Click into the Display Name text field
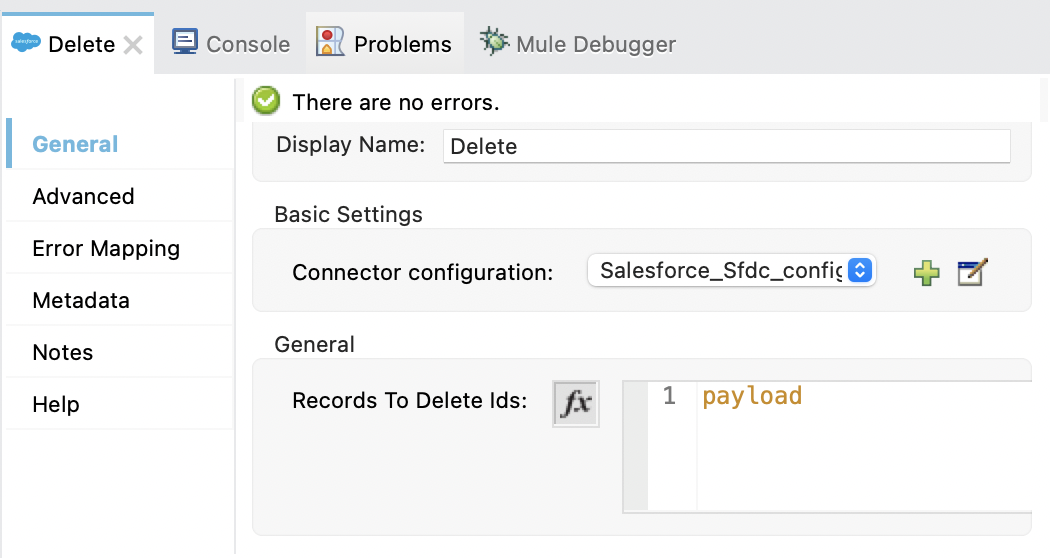Image resolution: width=1050 pixels, height=558 pixels. coord(726,146)
